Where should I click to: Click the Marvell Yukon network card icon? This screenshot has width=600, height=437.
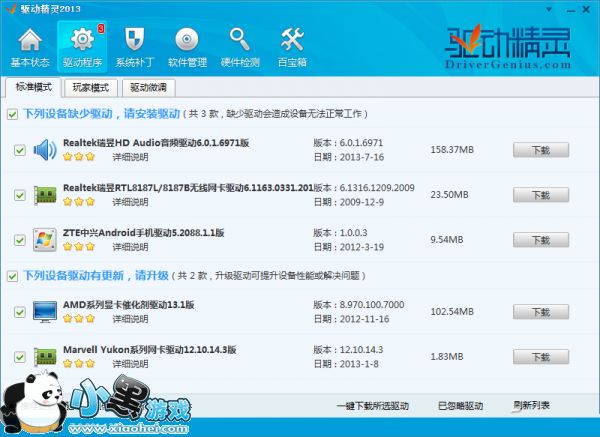pos(45,357)
